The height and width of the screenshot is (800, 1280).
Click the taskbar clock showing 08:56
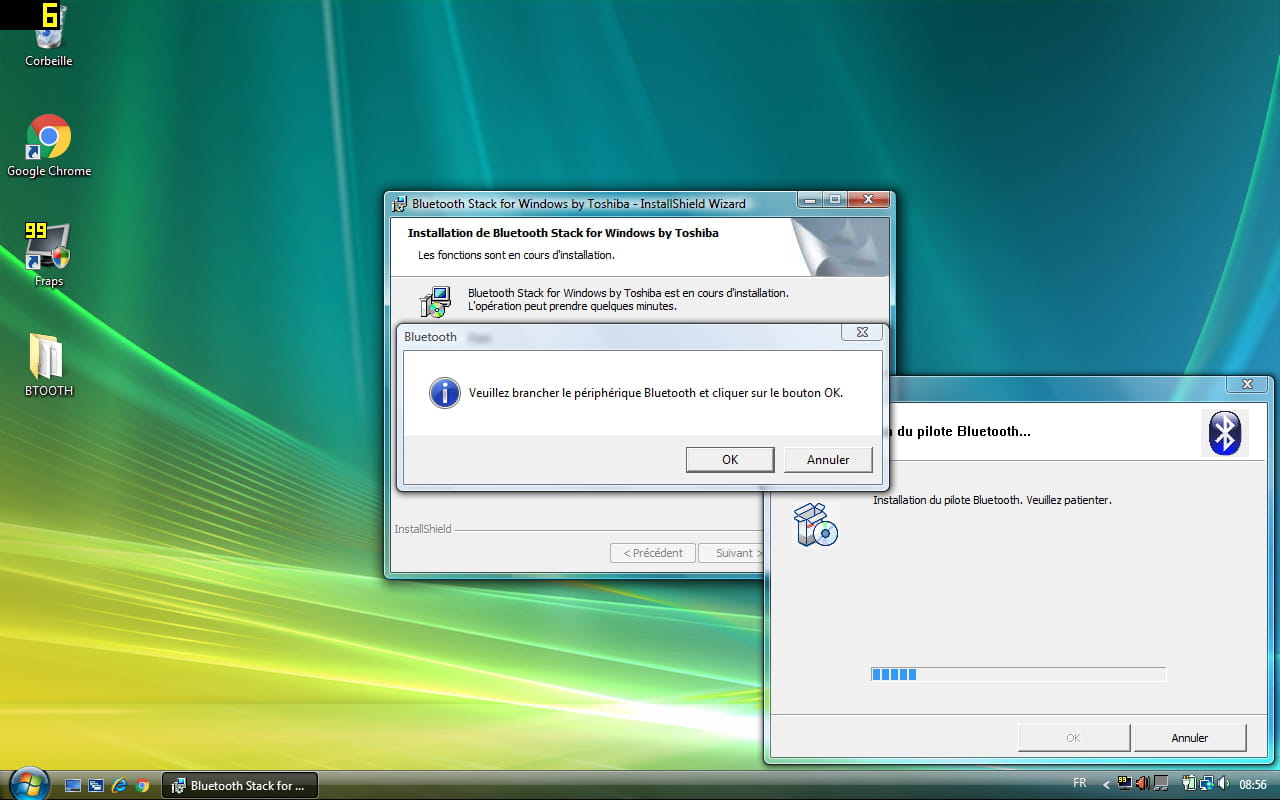[1253, 784]
